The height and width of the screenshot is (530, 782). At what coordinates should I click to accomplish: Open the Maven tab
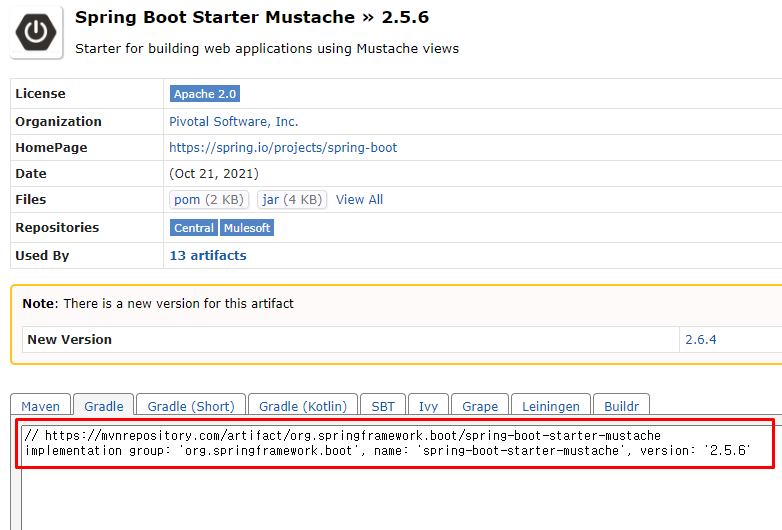[x=40, y=406]
